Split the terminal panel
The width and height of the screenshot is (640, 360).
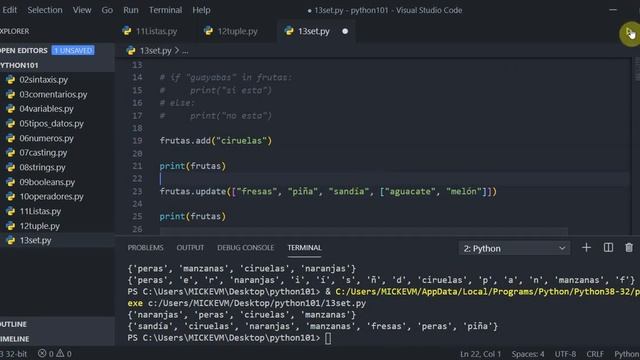608,248
